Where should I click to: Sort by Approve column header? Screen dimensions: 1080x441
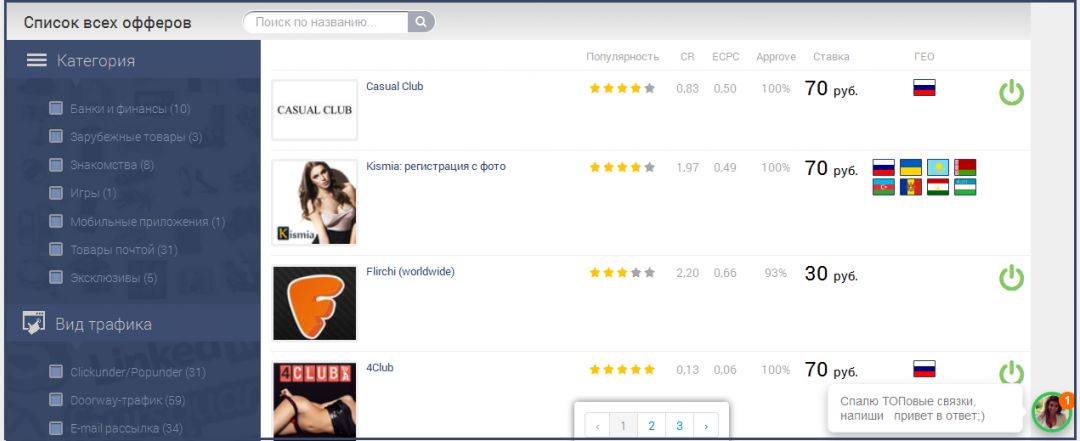[x=776, y=57]
